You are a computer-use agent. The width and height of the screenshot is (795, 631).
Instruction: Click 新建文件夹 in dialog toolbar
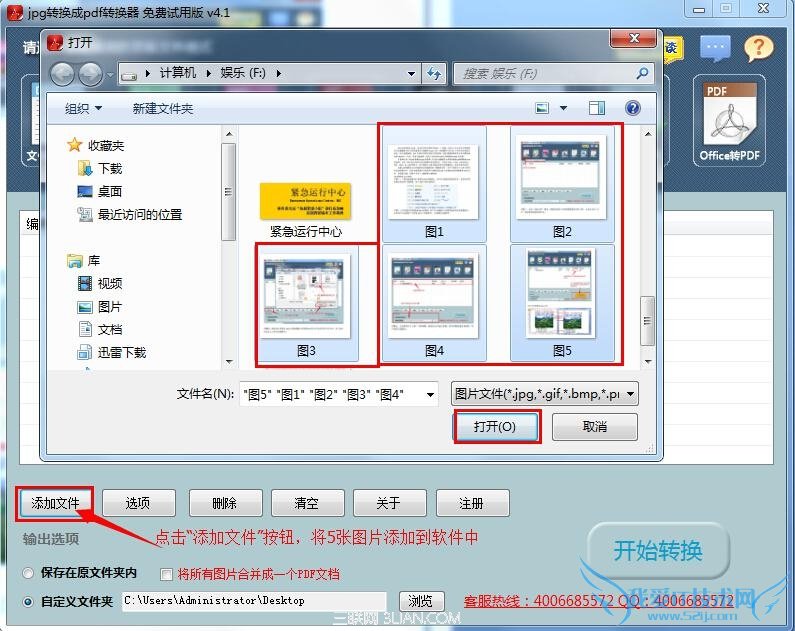click(x=163, y=108)
